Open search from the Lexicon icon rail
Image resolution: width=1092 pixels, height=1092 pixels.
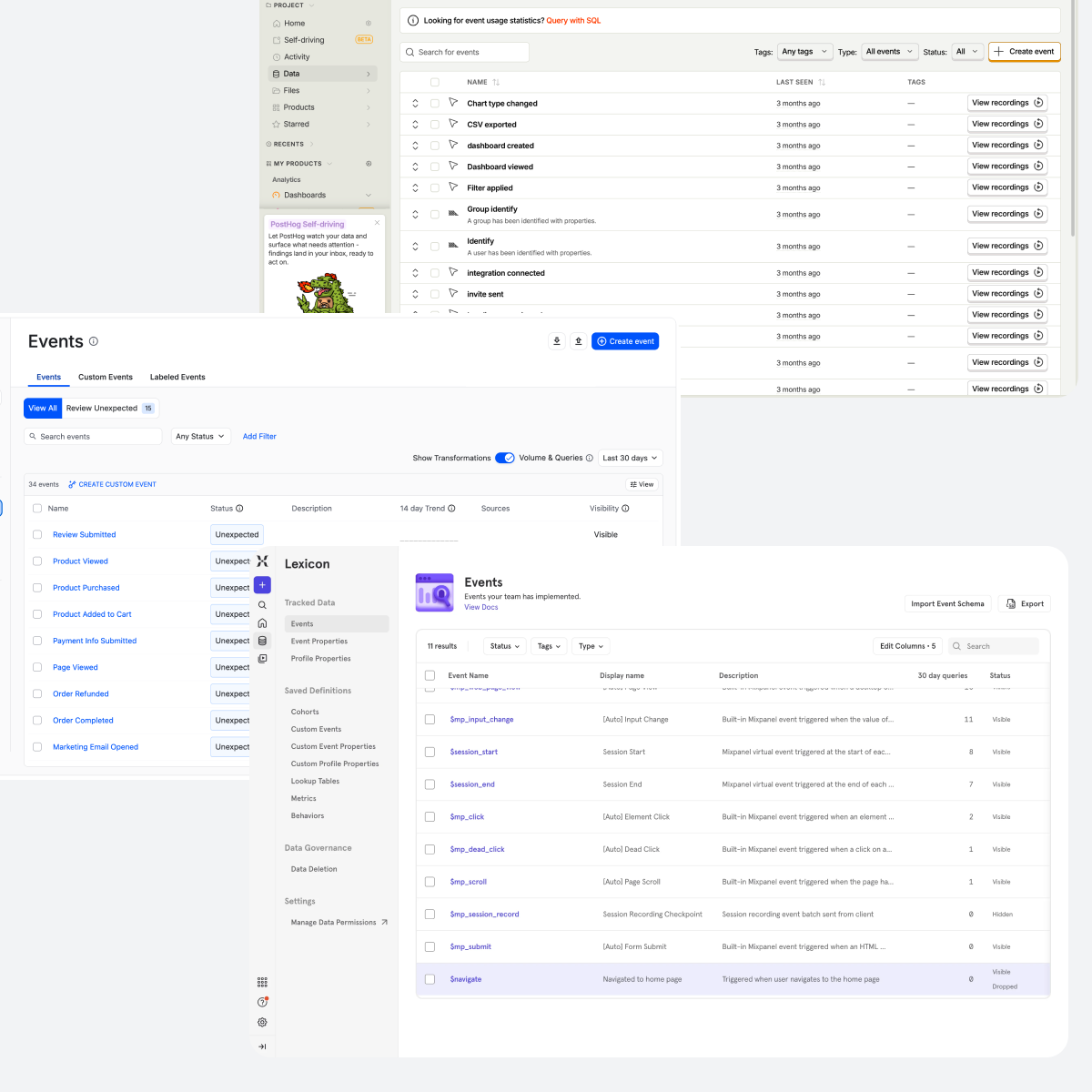coord(262,605)
